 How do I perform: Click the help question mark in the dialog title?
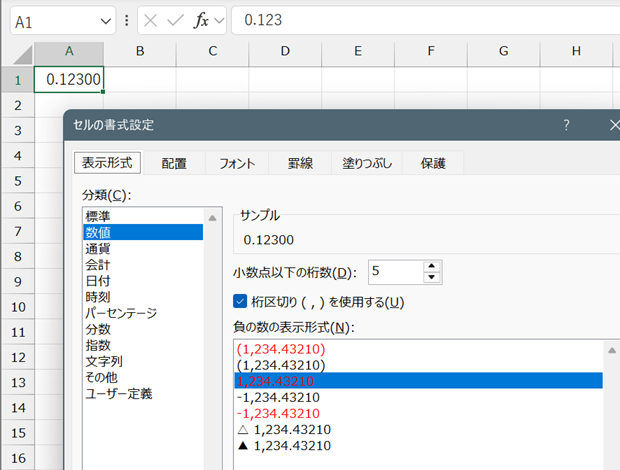tap(566, 125)
